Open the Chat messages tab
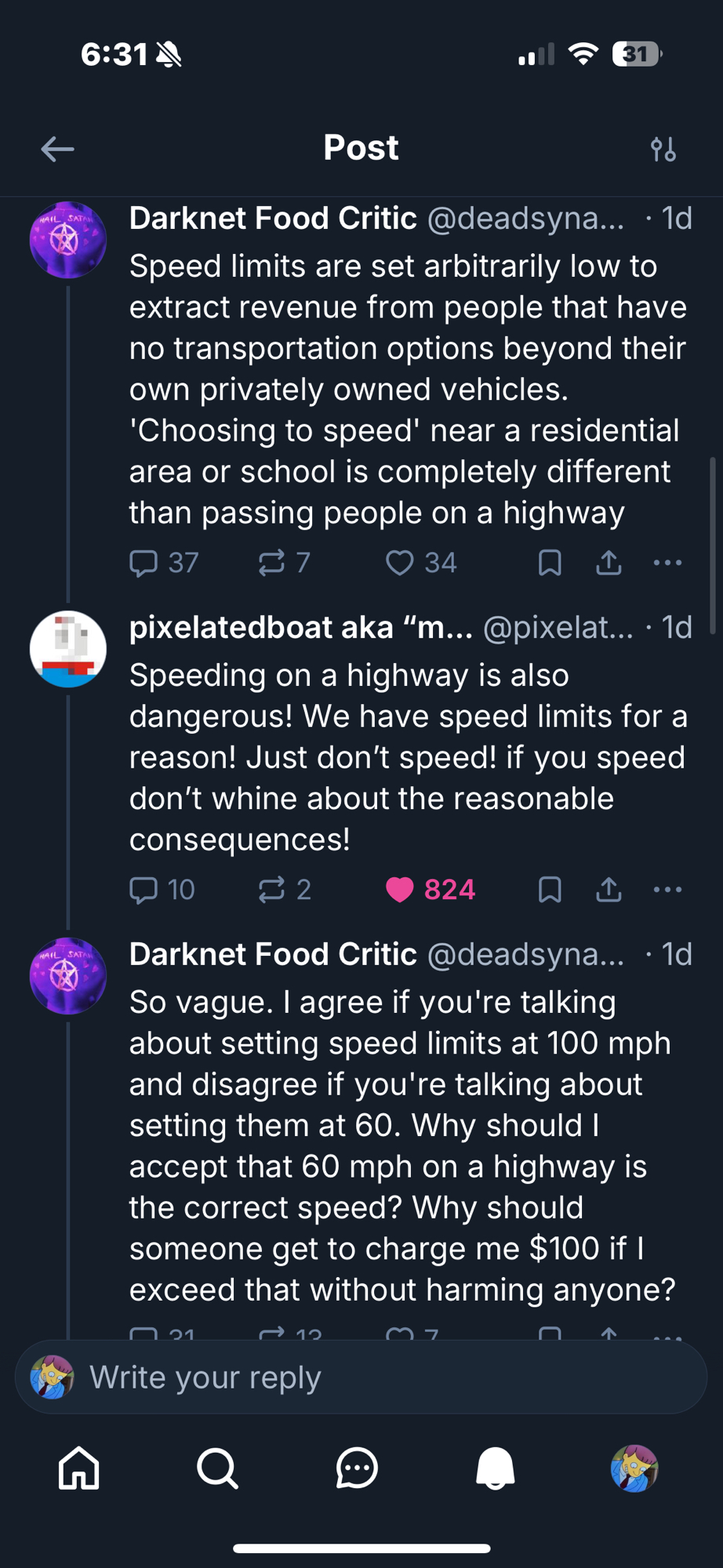 click(x=357, y=1468)
